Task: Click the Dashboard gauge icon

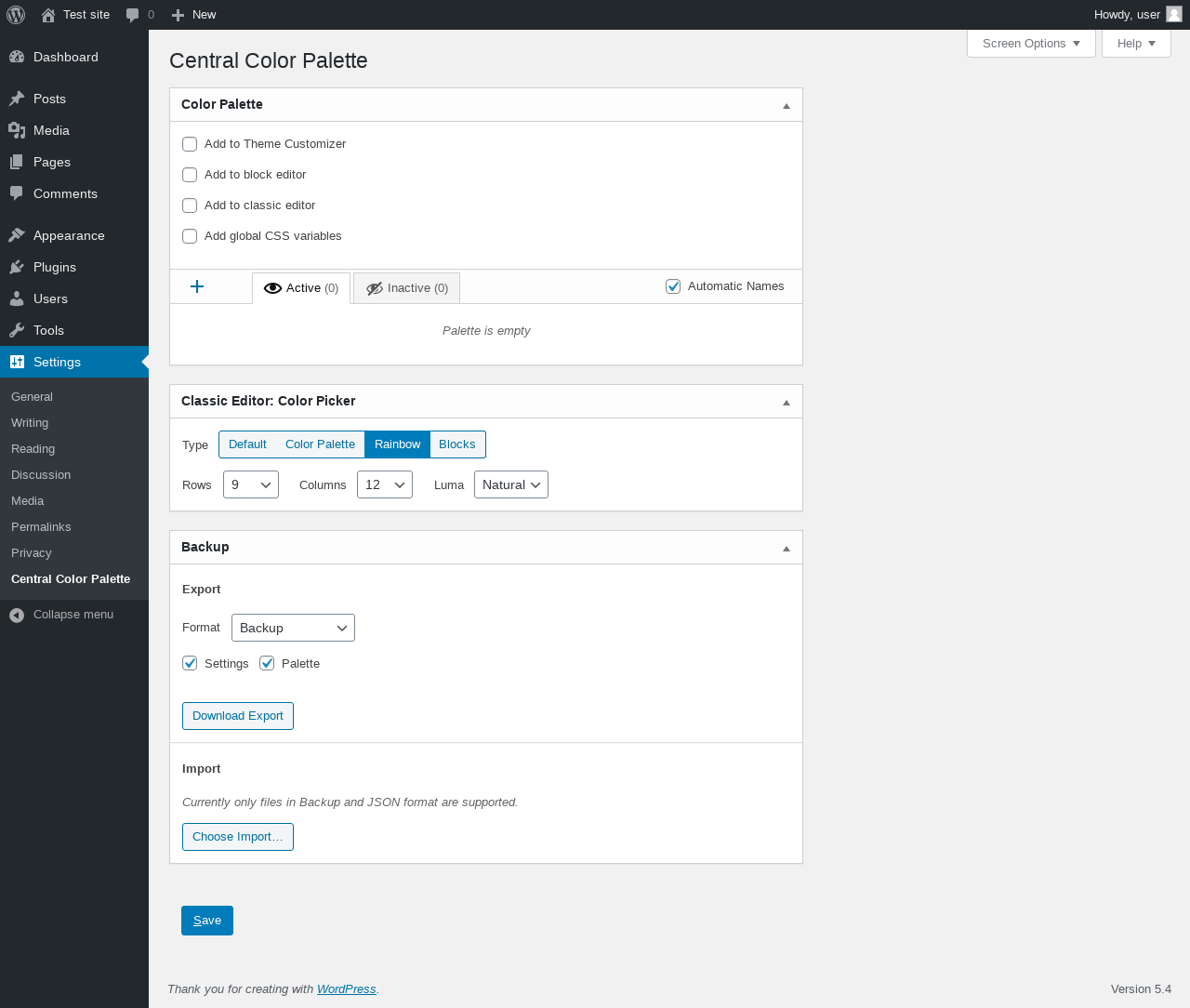Action: point(17,57)
